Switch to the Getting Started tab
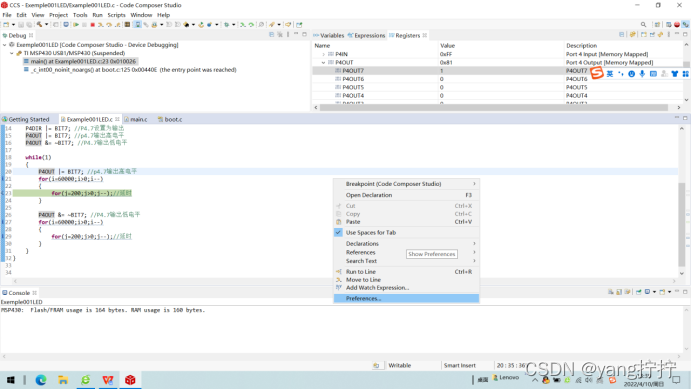 [26, 120]
